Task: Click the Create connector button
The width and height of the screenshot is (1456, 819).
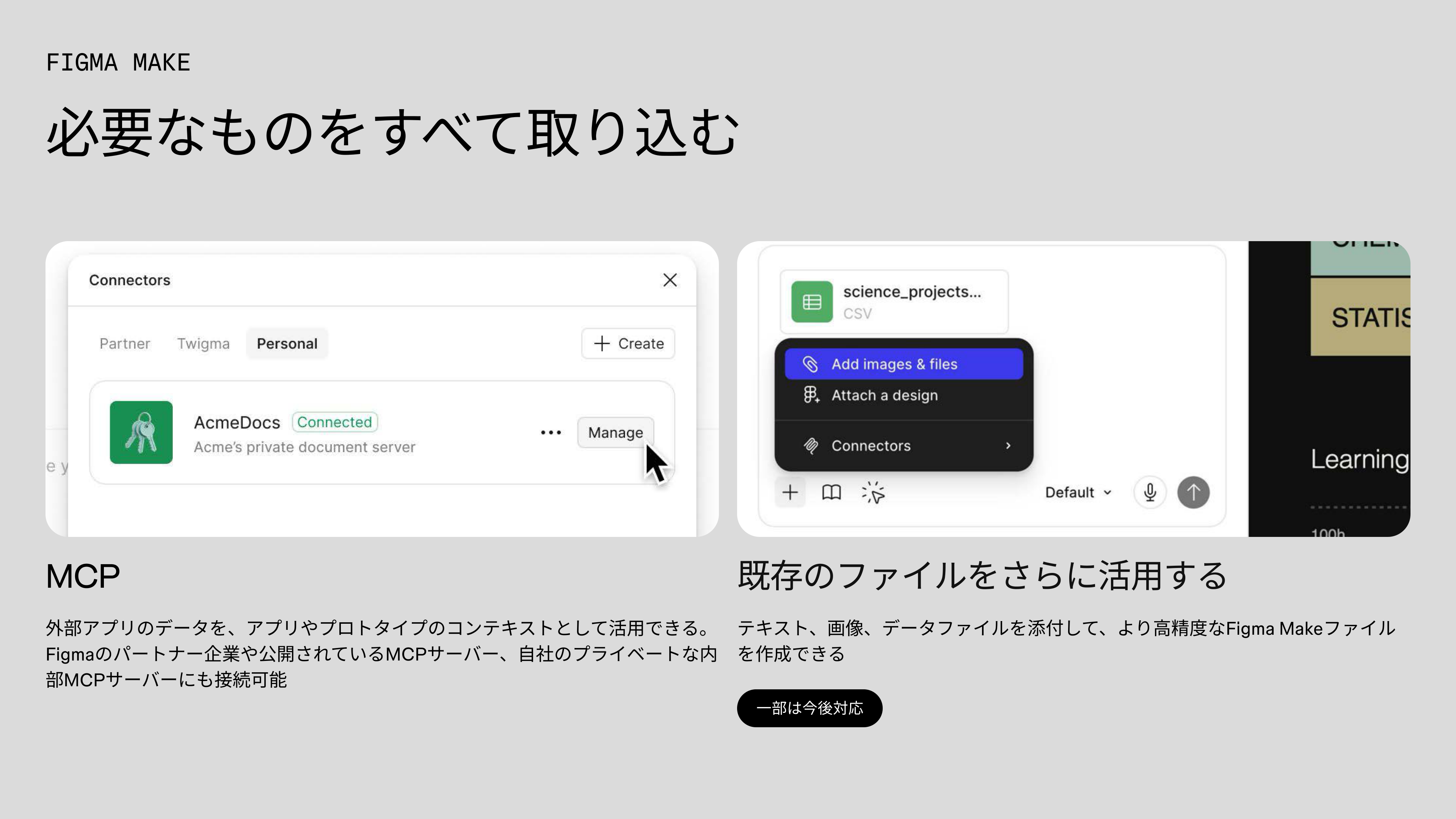Action: tap(628, 344)
